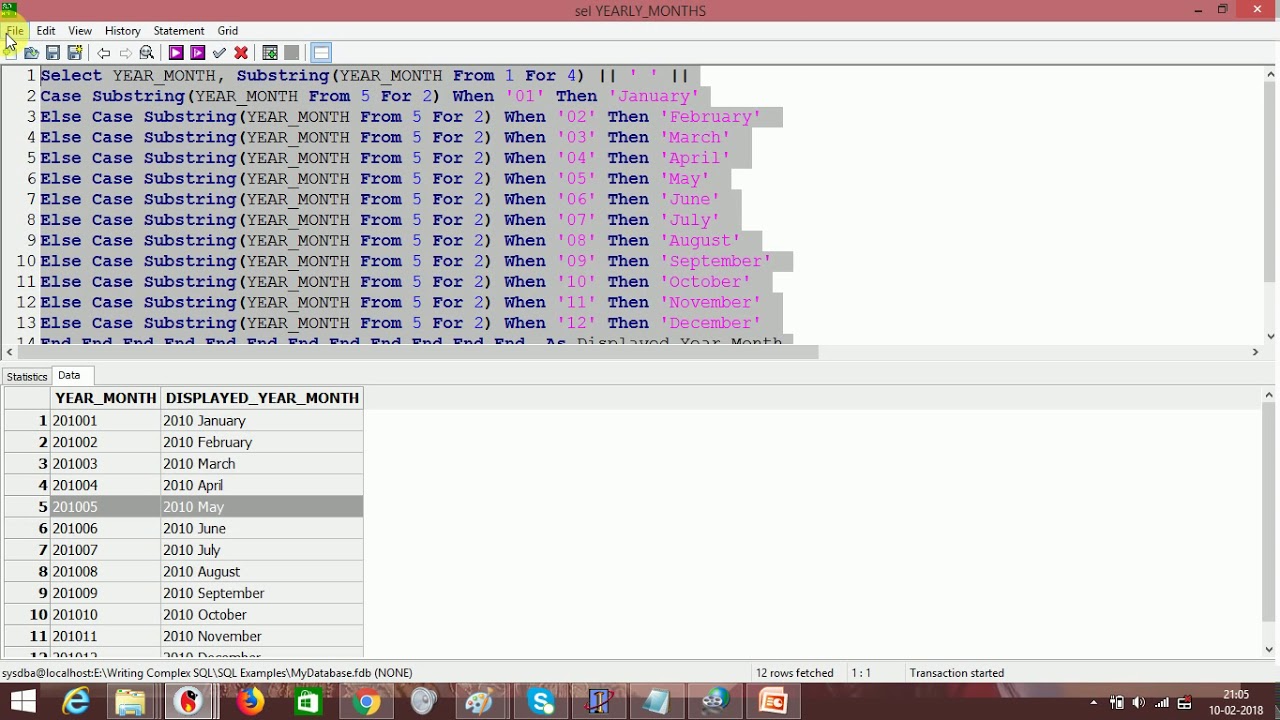The width and height of the screenshot is (1280, 720).
Task: Execute the statement with purple play icon
Action: click(x=176, y=53)
